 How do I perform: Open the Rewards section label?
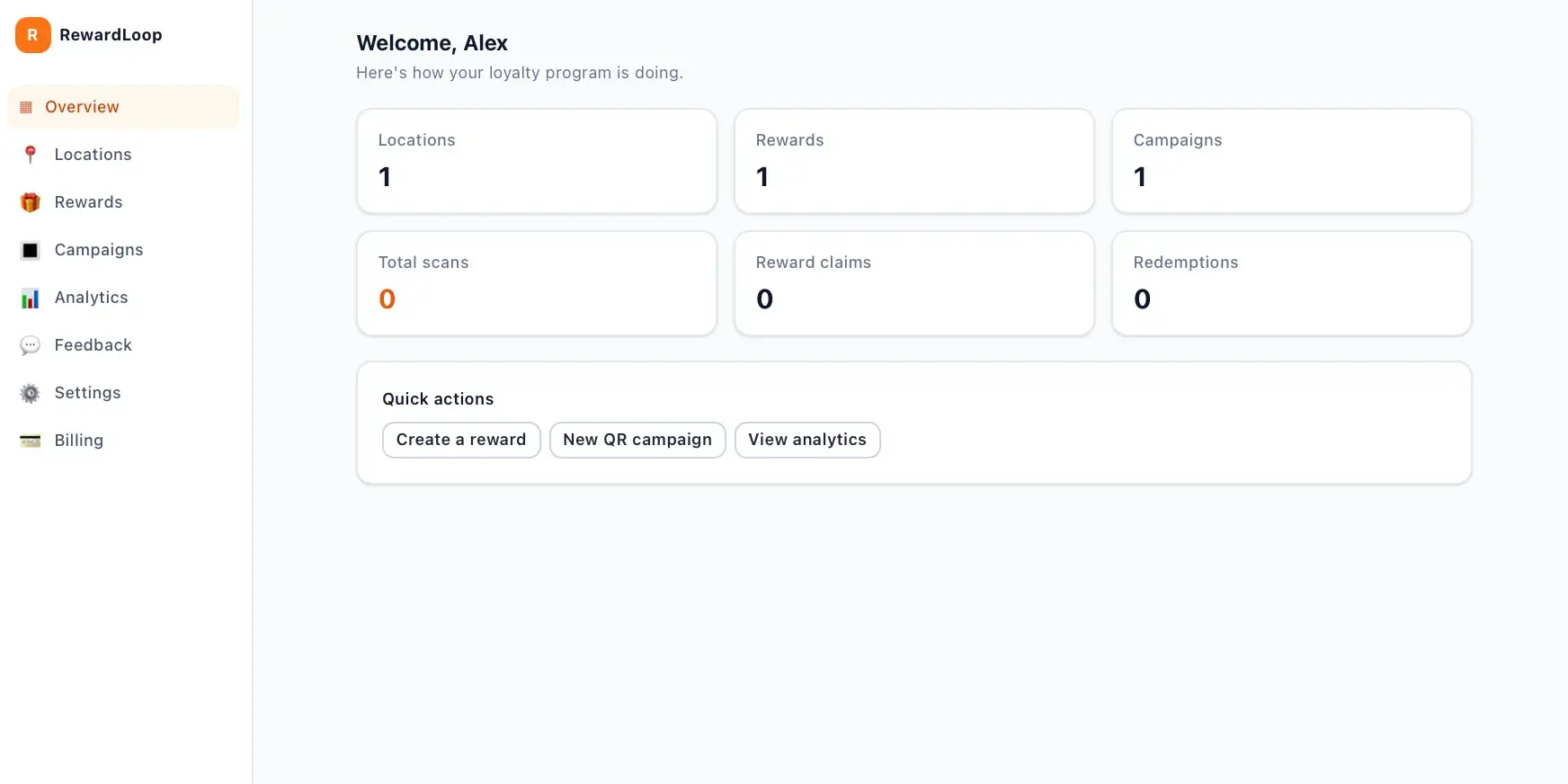click(x=88, y=202)
